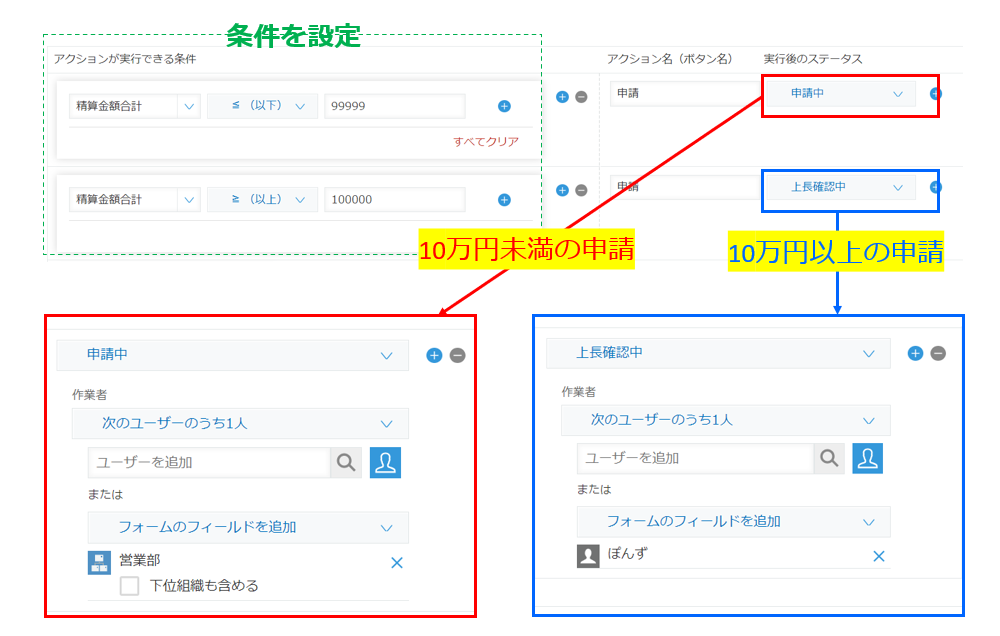Remove 営業部 with its X button
Viewport: 1000px width, 636px height.
pos(396,562)
